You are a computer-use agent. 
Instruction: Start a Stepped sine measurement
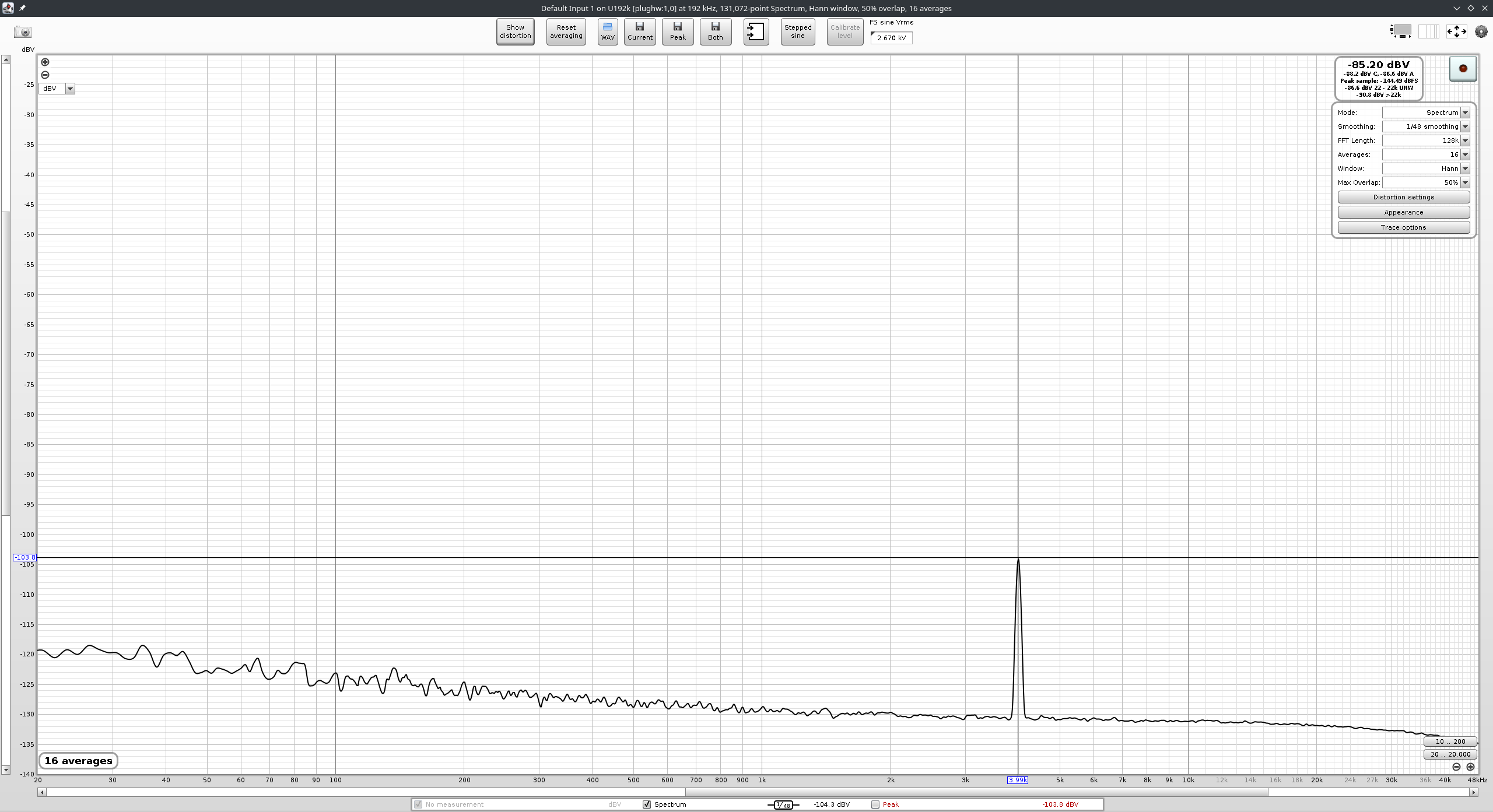pos(798,31)
